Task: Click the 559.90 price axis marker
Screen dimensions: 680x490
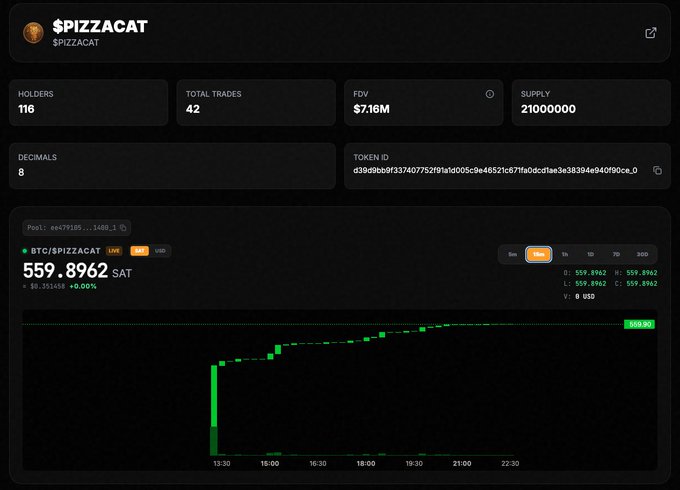Action: 639,324
